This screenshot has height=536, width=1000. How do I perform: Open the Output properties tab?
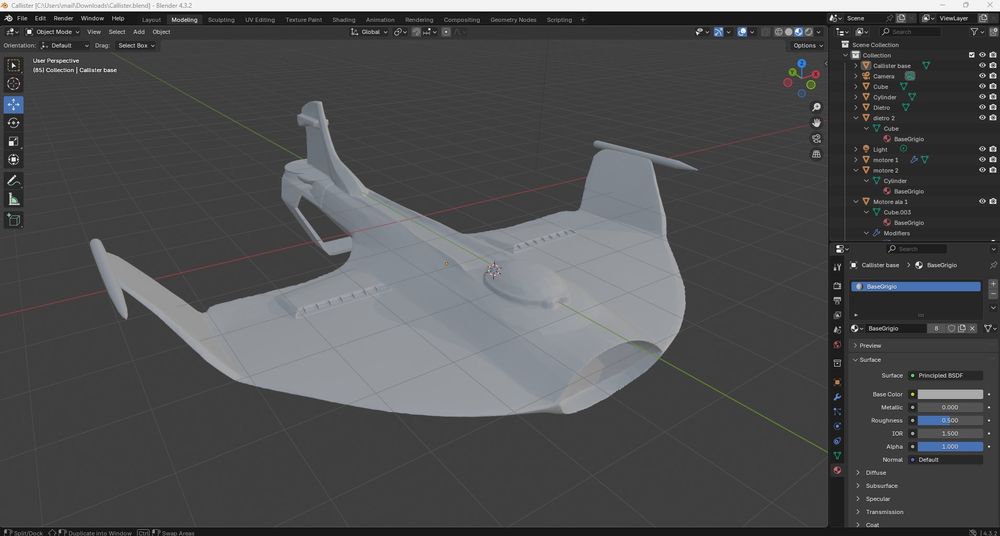(837, 300)
